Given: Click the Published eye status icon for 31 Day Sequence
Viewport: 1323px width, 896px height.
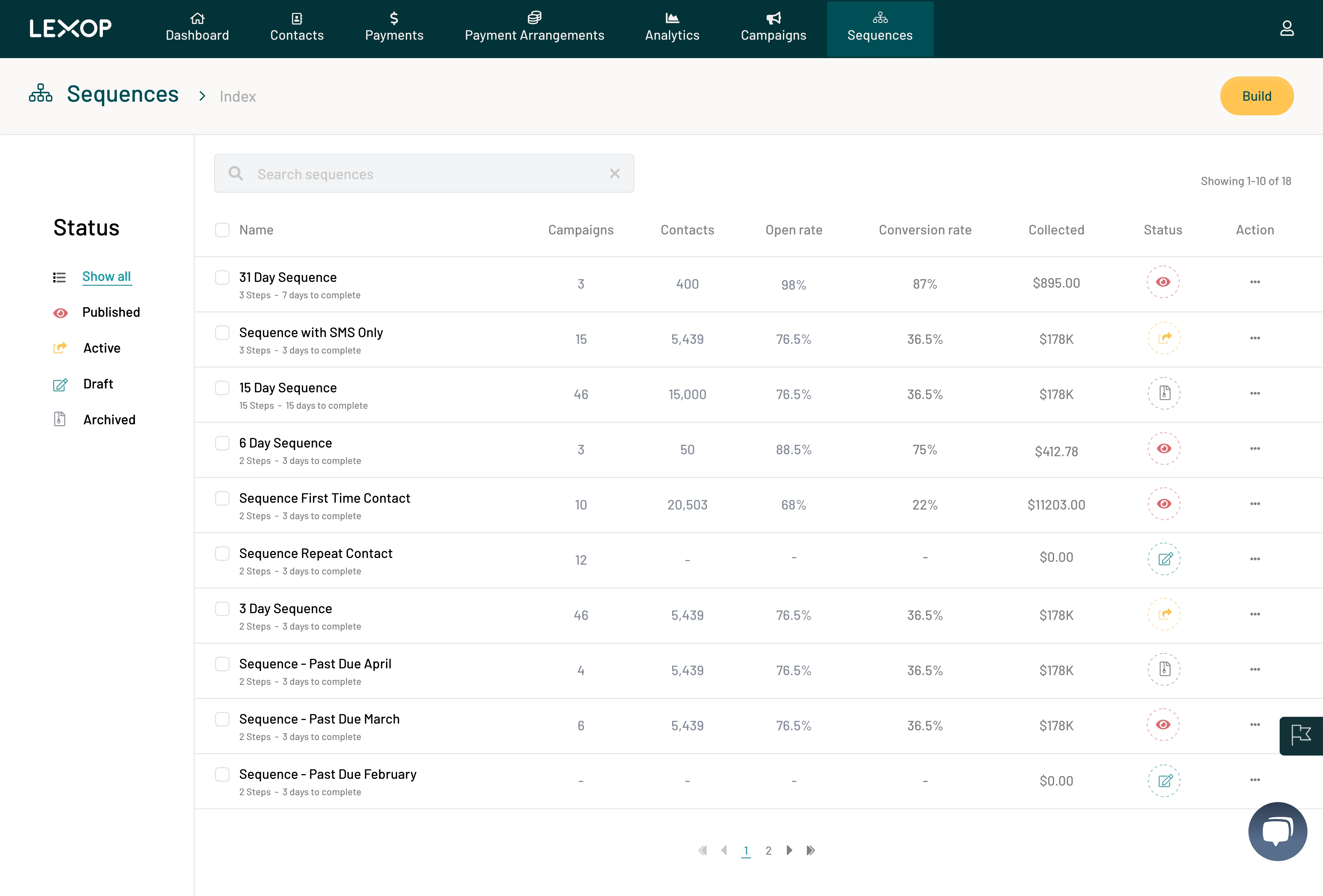Looking at the screenshot, I should (1164, 282).
